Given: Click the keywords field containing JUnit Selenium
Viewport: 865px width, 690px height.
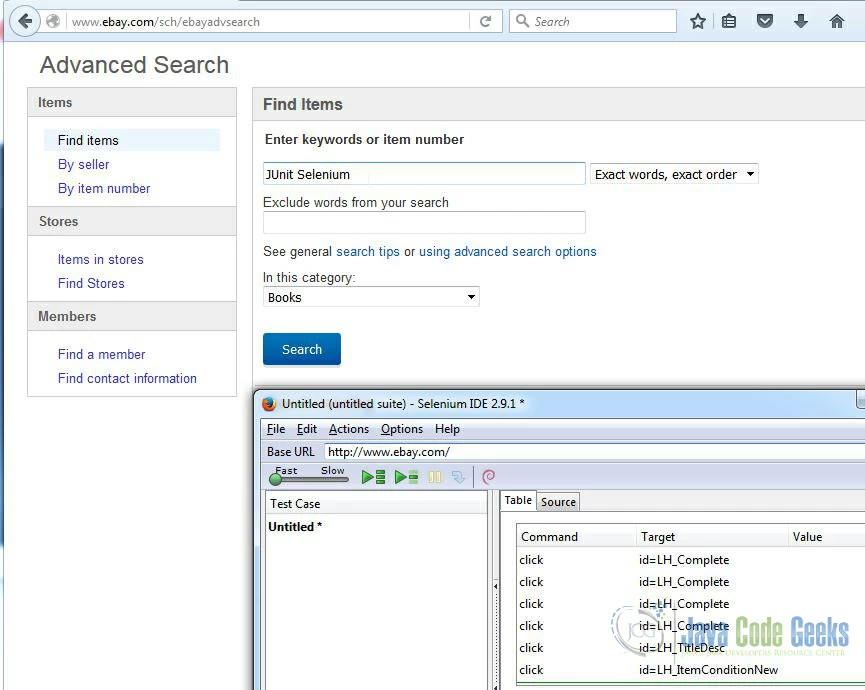Looking at the screenshot, I should (424, 174).
